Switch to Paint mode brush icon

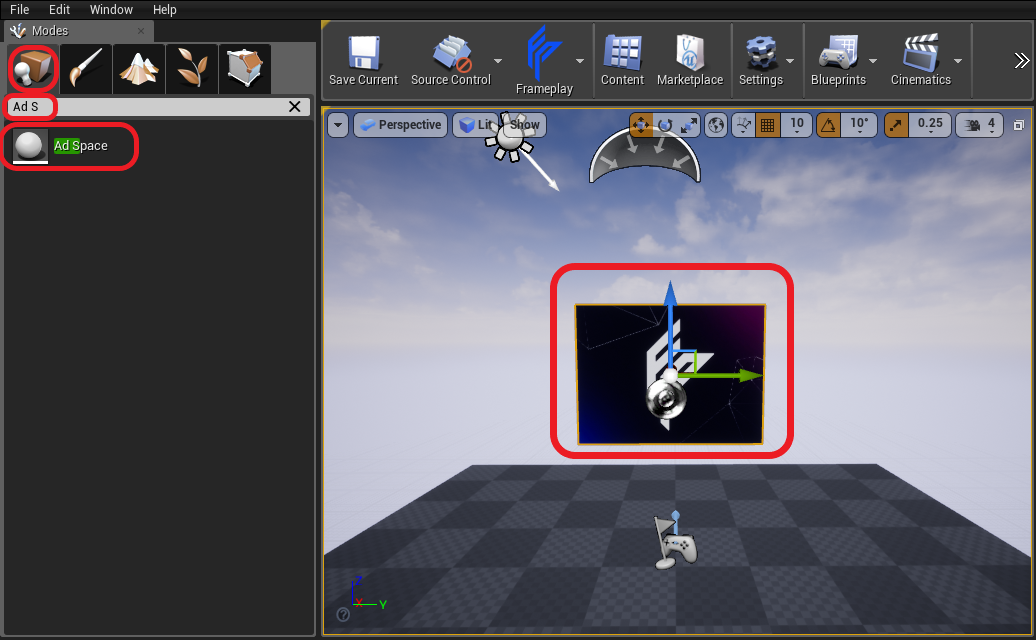pyautogui.click(x=86, y=69)
